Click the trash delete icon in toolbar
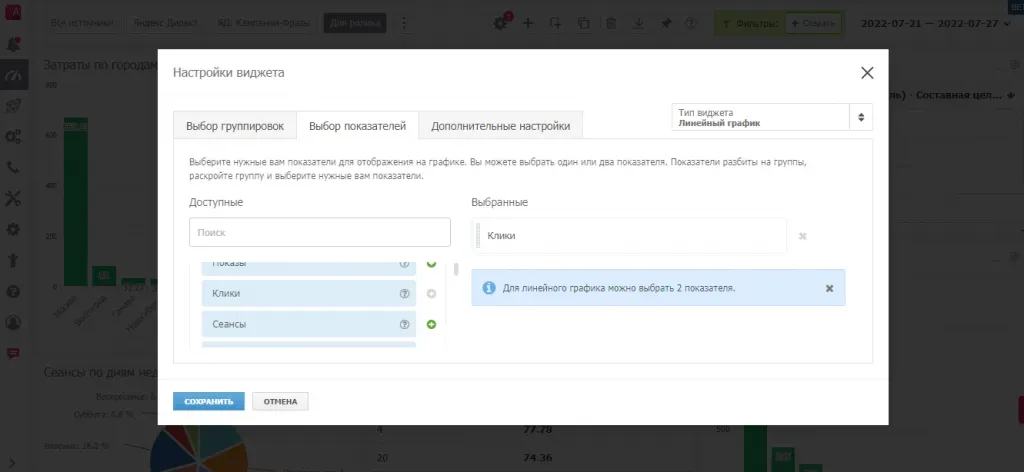This screenshot has height=472, width=1024. click(611, 23)
